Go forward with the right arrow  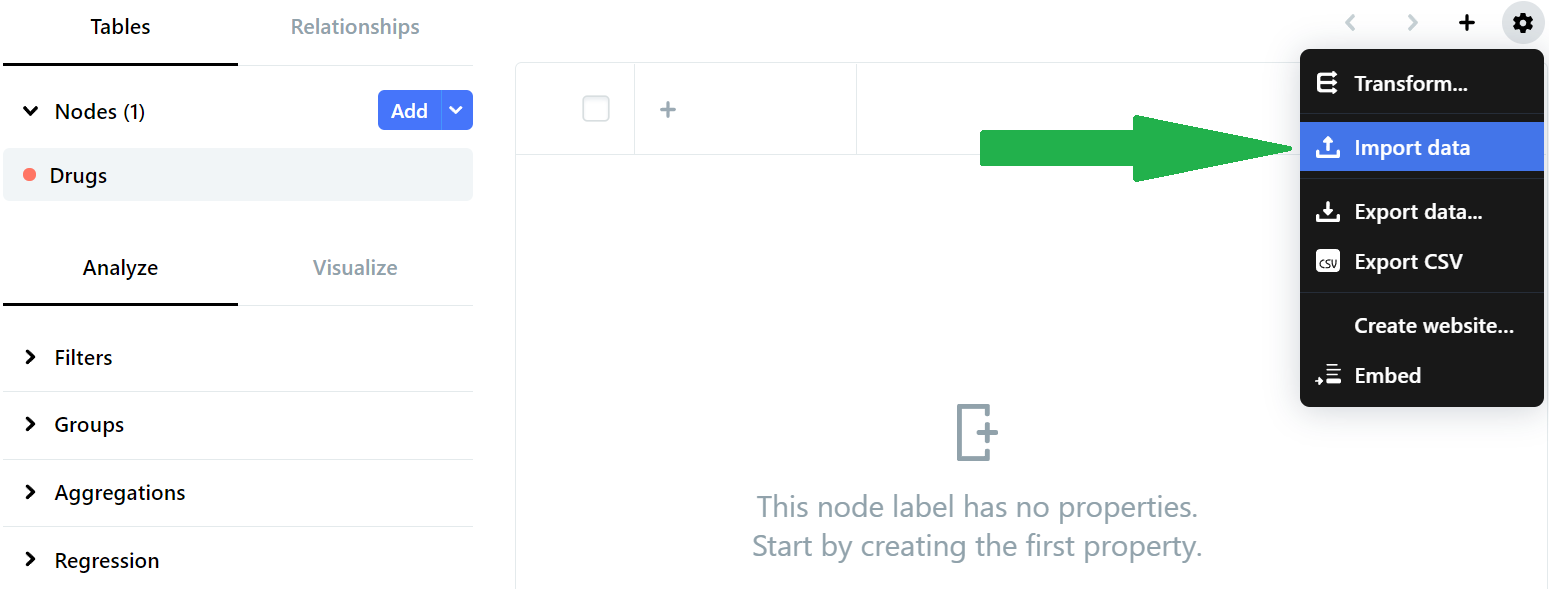1412,23
